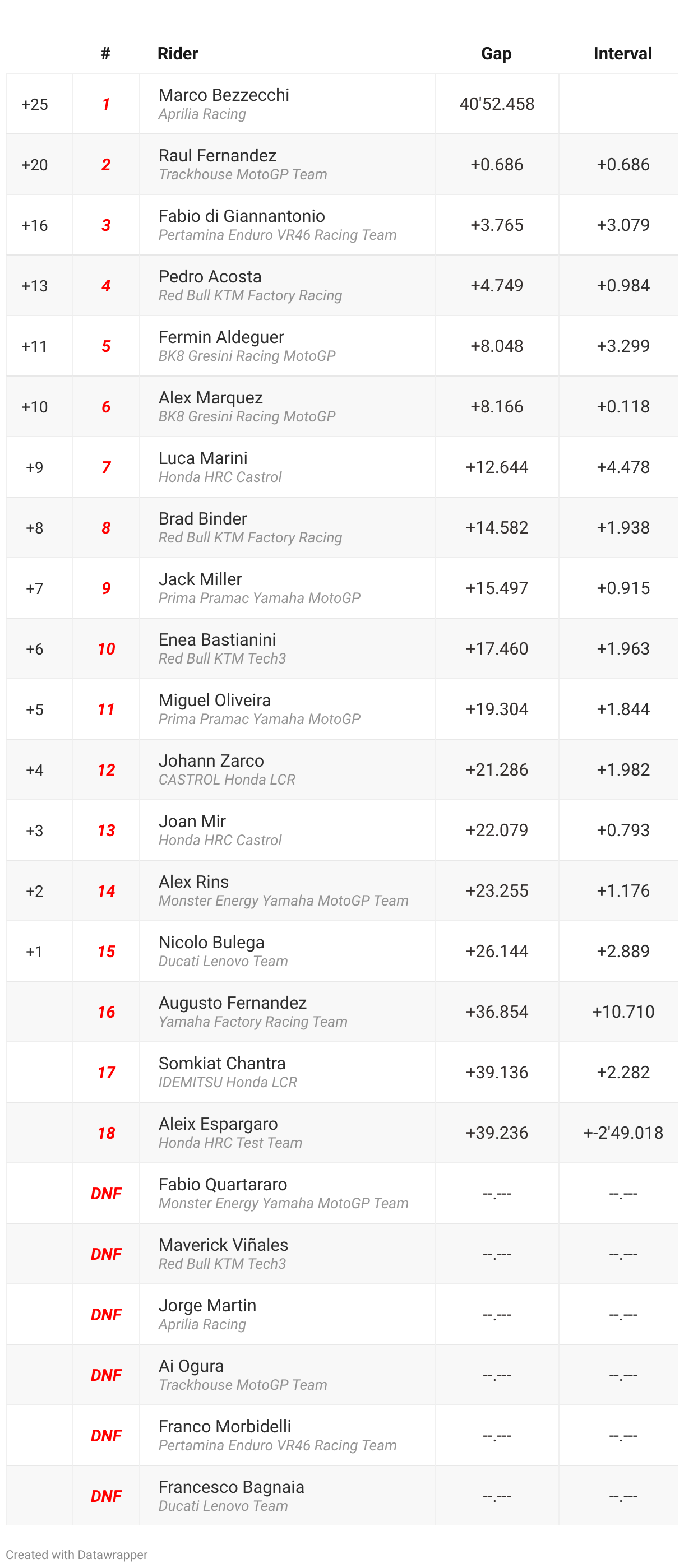Image resolution: width=684 pixels, height=1568 pixels.
Task: Select Johann Zarco's name
Action: [x=211, y=760]
